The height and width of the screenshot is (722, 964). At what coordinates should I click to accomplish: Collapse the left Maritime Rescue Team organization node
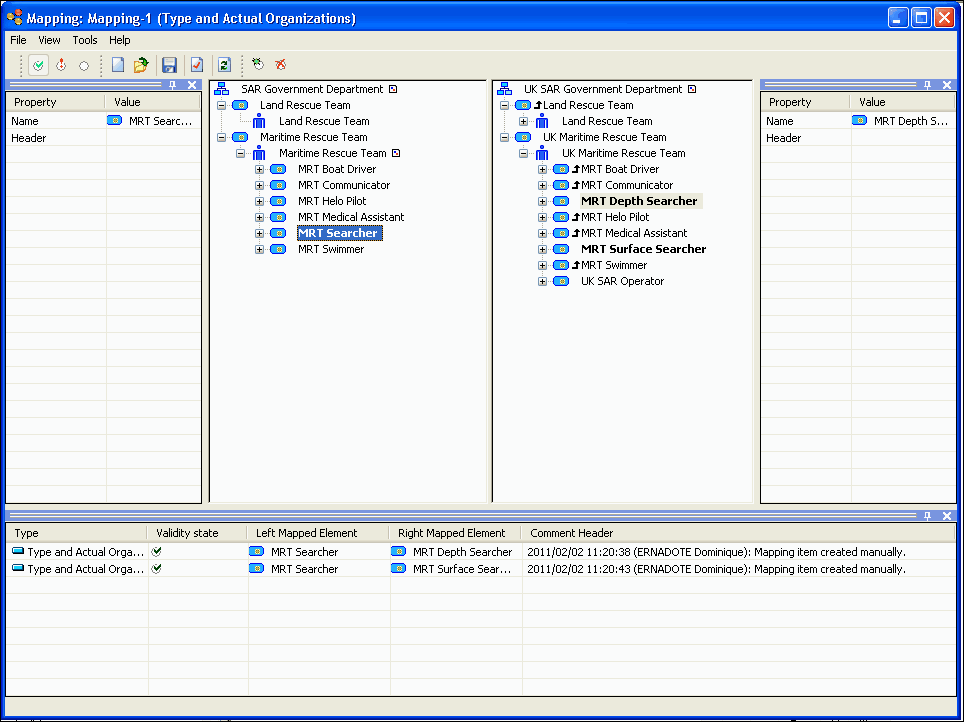pos(222,137)
